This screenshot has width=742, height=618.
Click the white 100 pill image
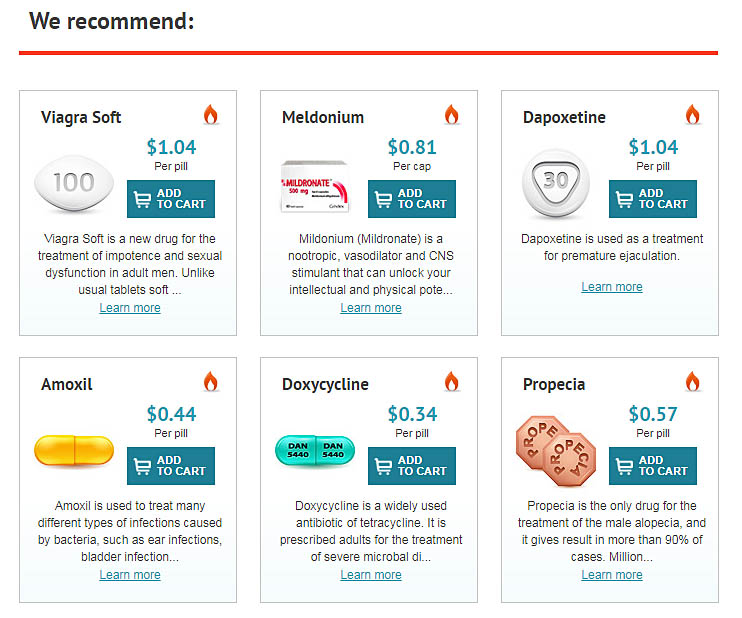point(74,183)
